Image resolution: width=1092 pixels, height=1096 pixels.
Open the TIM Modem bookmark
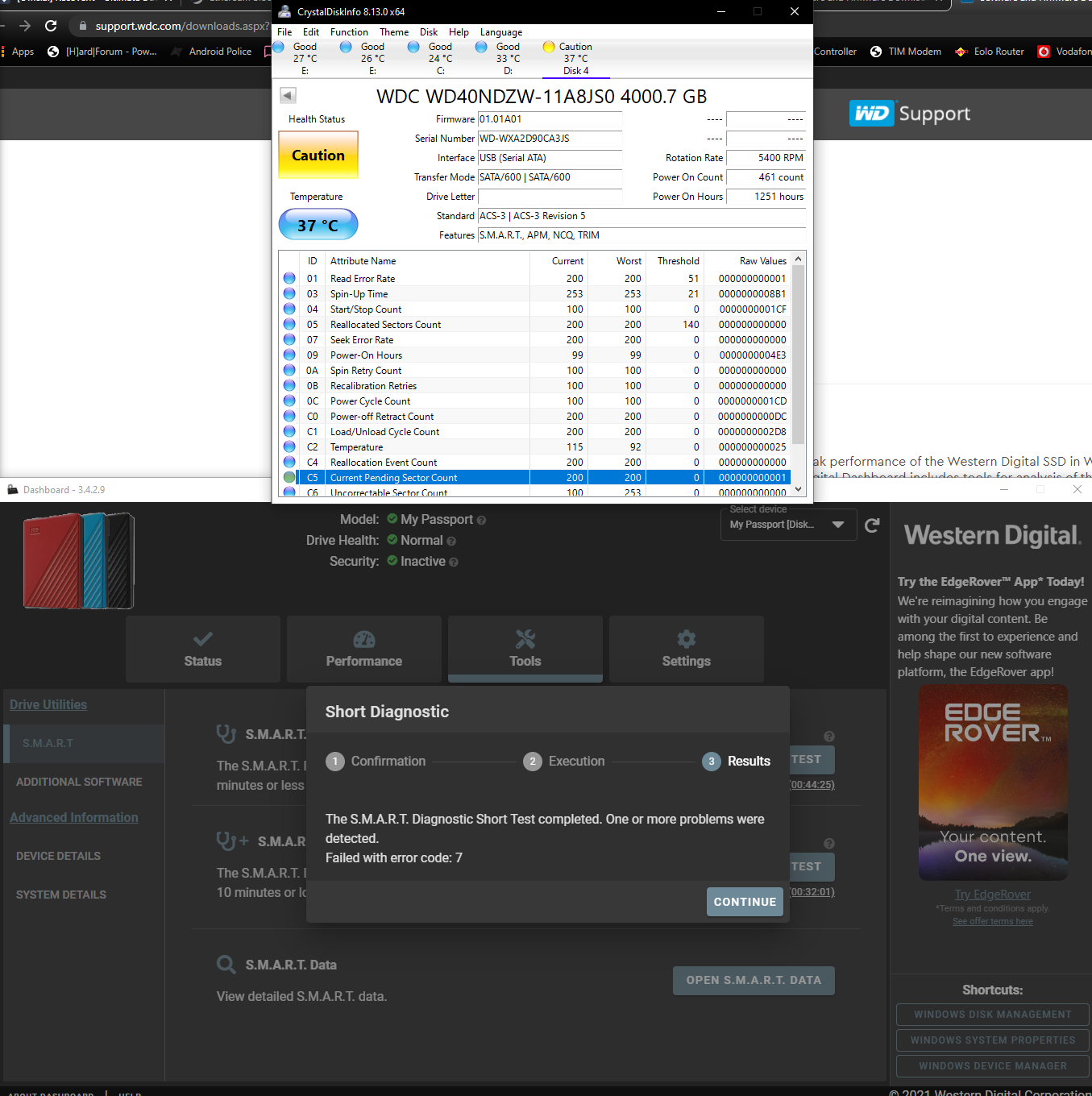[906, 52]
